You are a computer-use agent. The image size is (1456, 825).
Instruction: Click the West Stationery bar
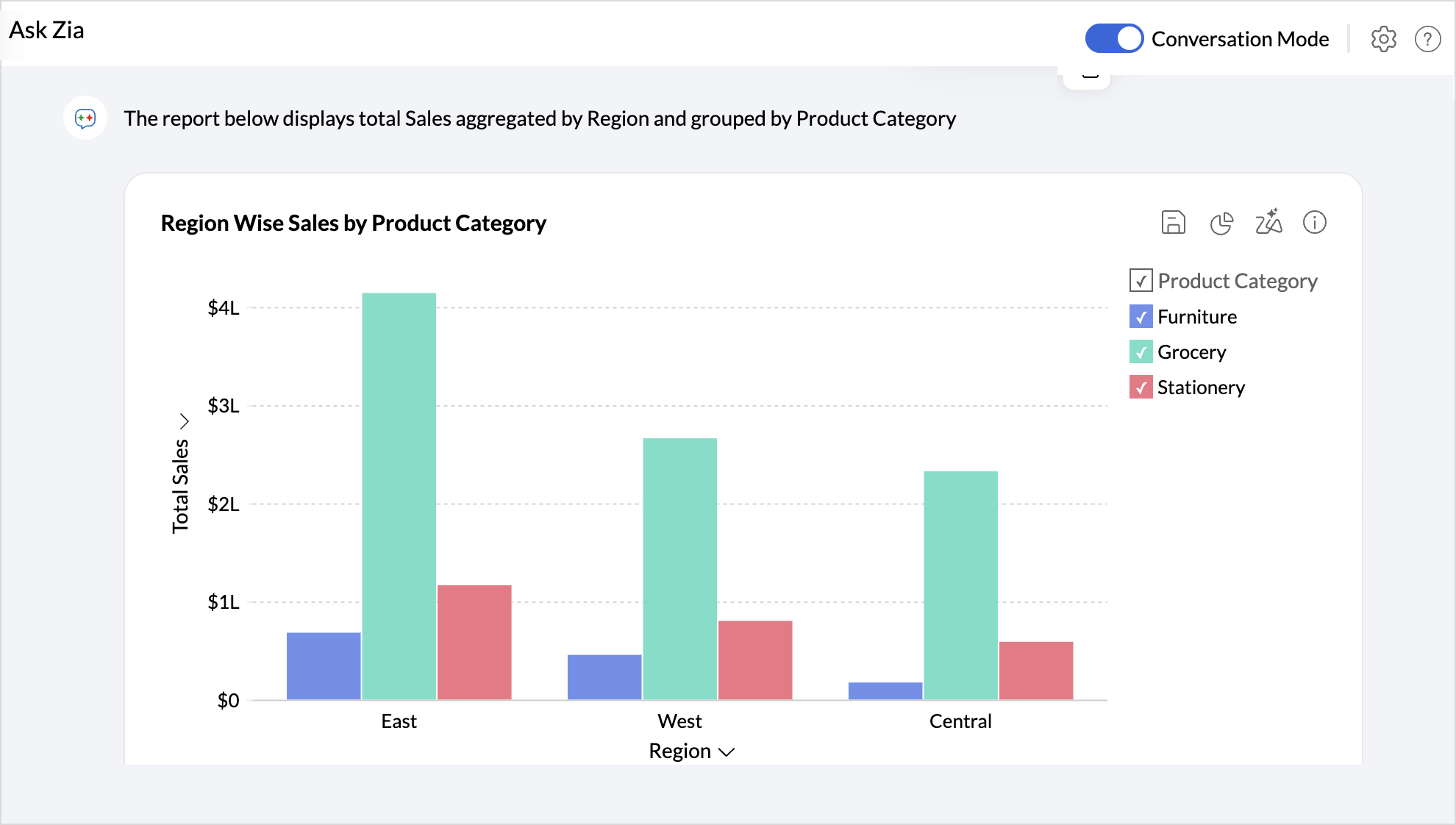(x=755, y=660)
